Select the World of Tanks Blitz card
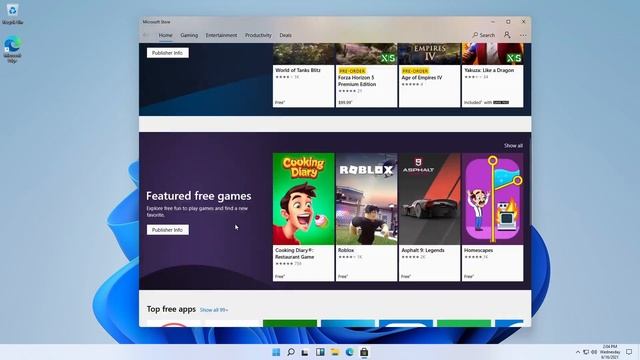The height and width of the screenshot is (360, 640). click(303, 76)
